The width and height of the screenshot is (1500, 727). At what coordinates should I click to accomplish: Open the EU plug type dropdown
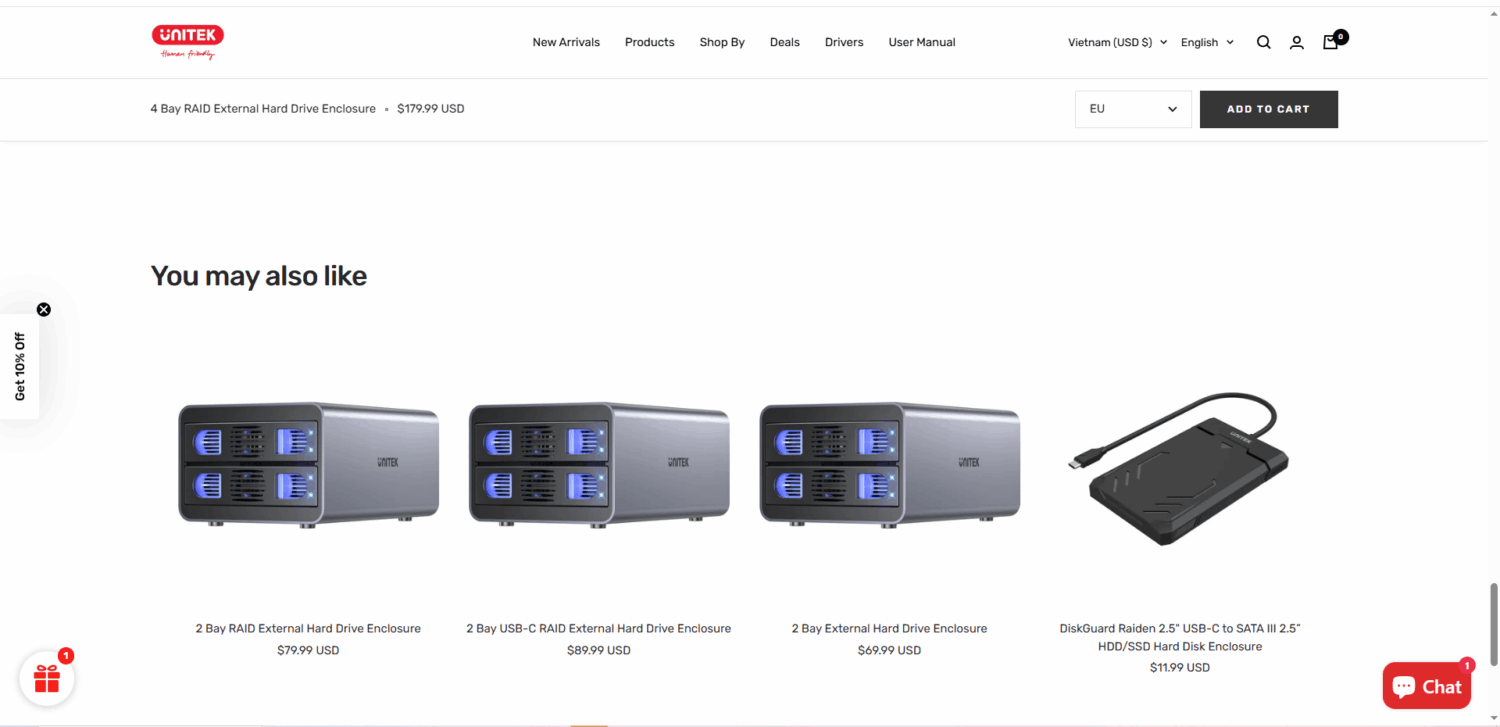click(x=1133, y=109)
